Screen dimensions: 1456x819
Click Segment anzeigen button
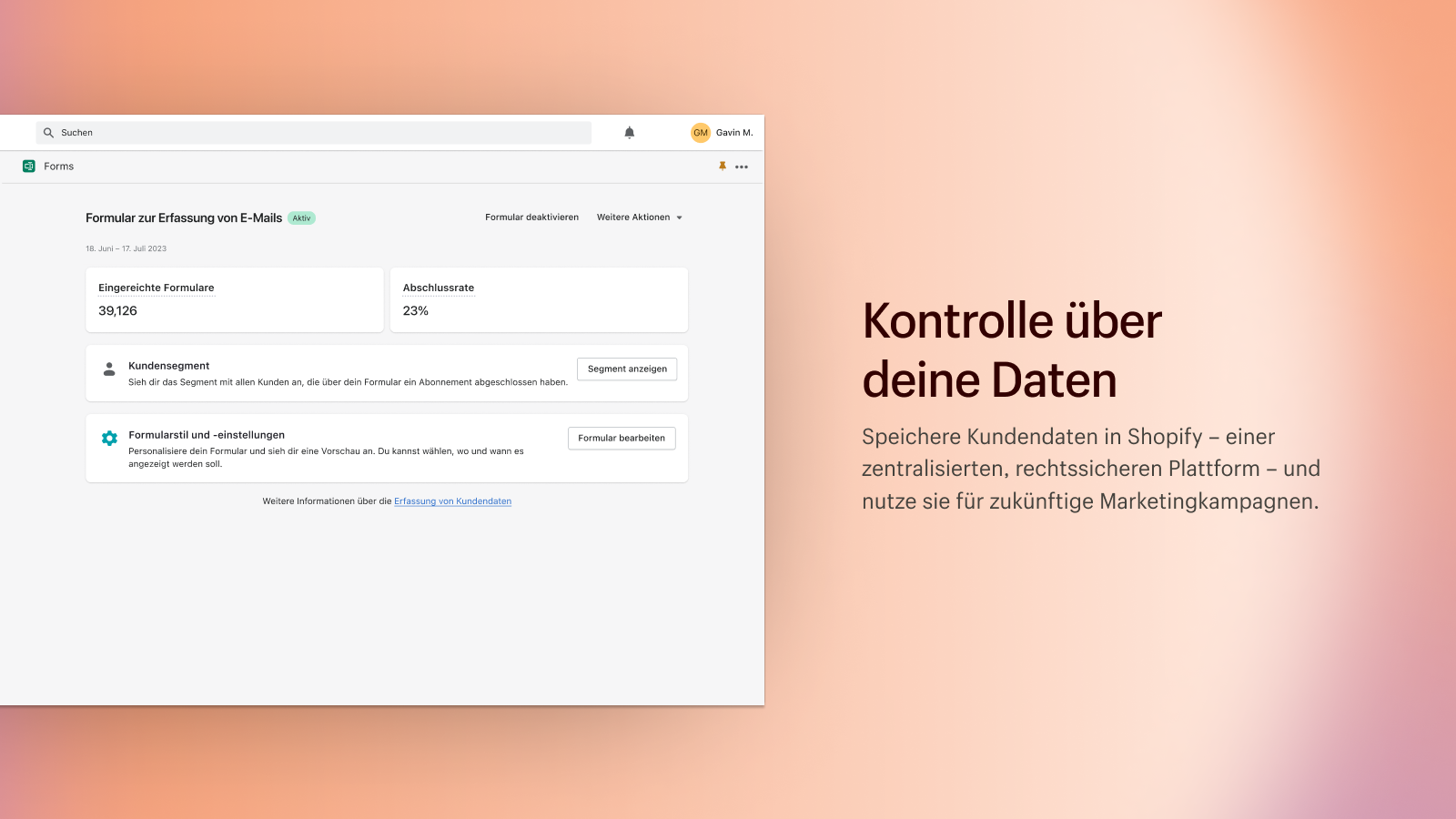(627, 369)
